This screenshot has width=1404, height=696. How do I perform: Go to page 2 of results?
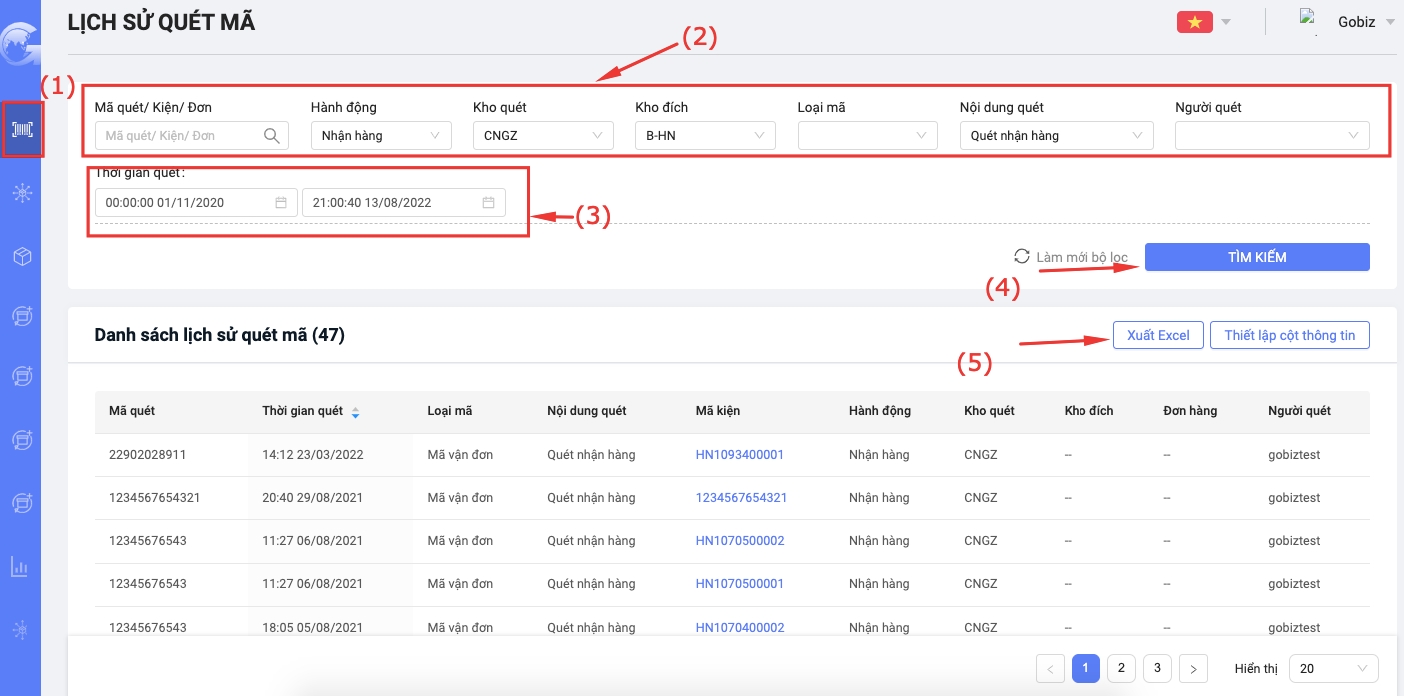[1121, 668]
